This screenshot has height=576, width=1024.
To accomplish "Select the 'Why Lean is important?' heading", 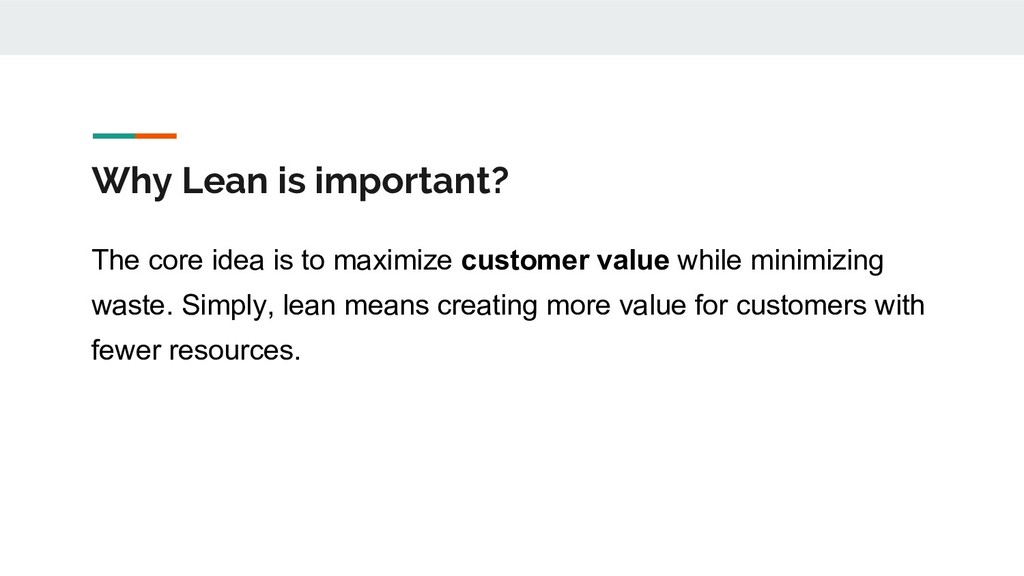I will (x=300, y=181).
